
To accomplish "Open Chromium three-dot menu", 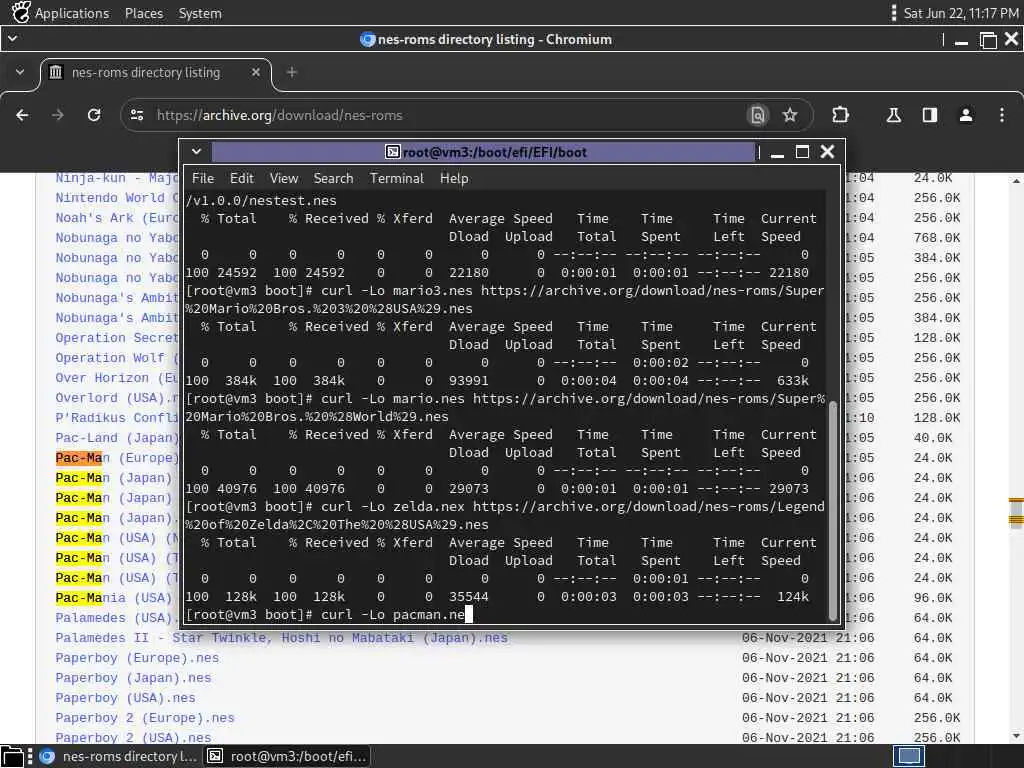I will (x=1002, y=116).
